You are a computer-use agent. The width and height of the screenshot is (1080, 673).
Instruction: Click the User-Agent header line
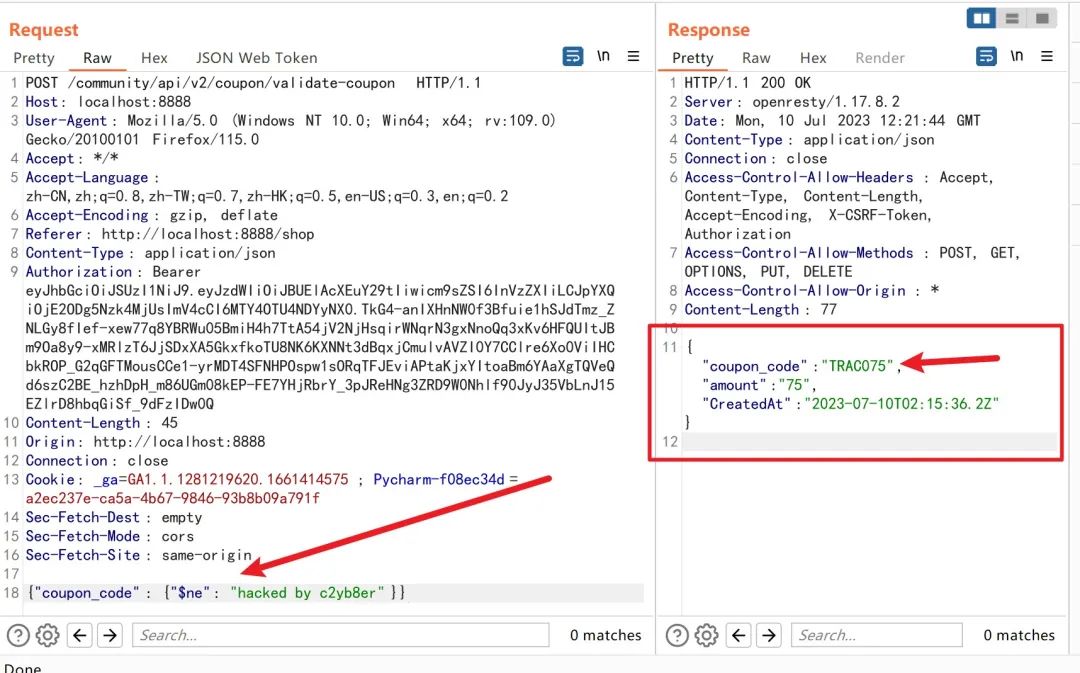click(291, 130)
